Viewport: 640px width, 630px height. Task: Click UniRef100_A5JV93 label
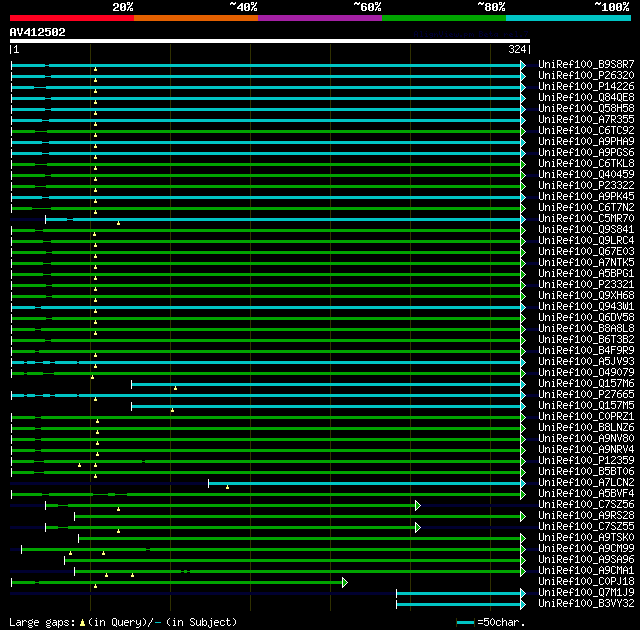coord(586,362)
